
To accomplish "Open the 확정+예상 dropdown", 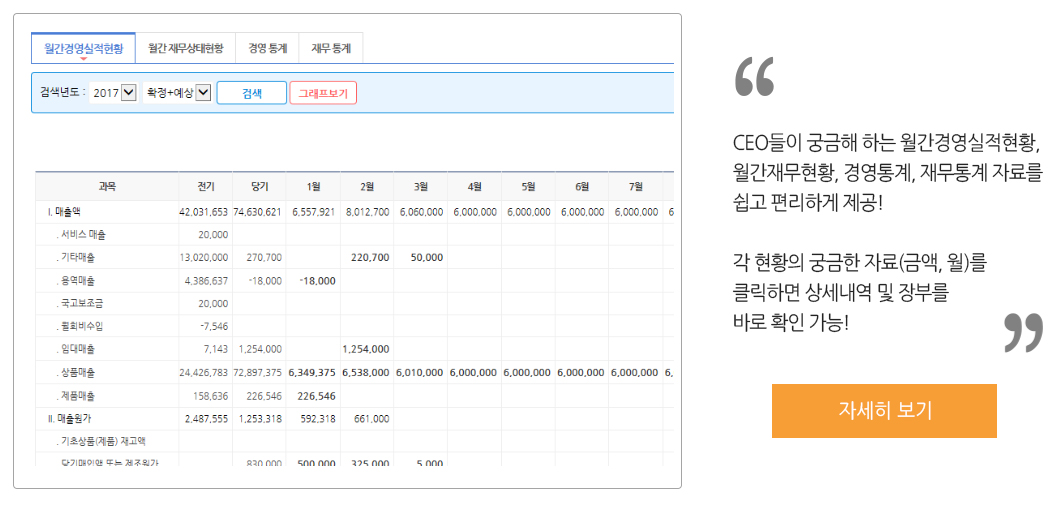I will (178, 93).
